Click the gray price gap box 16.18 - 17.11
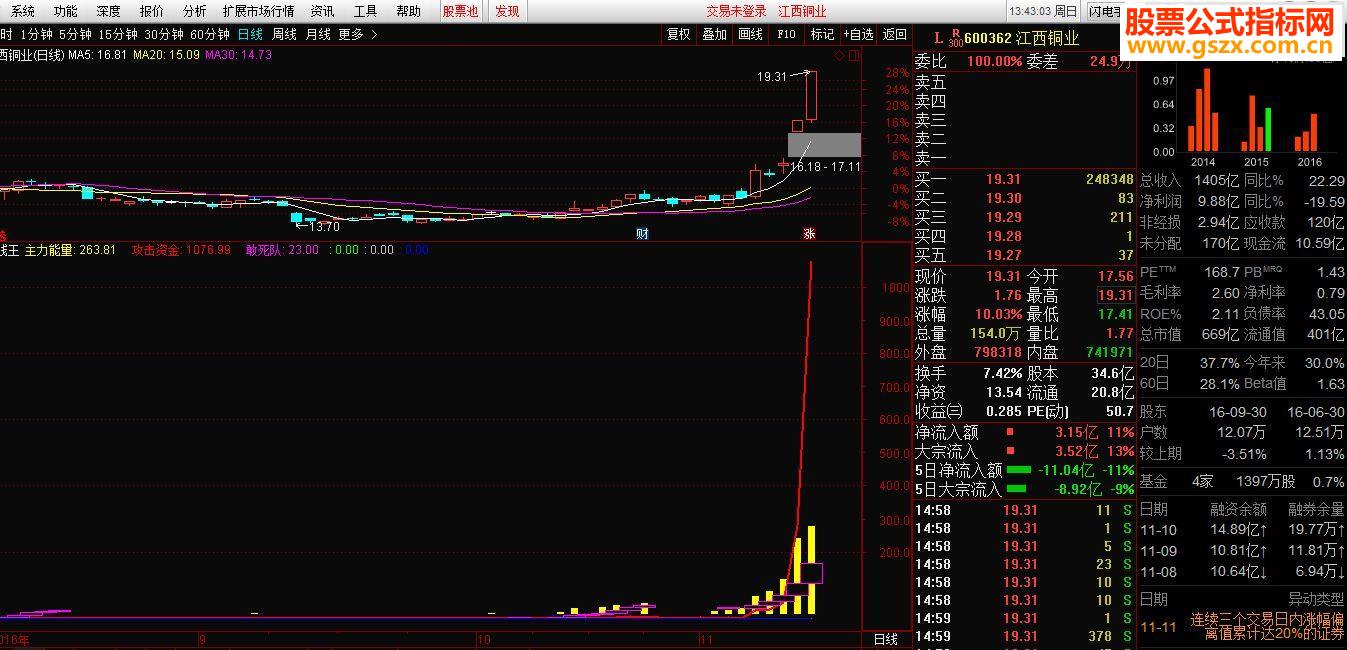This screenshot has width=1347, height=650. 824,145
